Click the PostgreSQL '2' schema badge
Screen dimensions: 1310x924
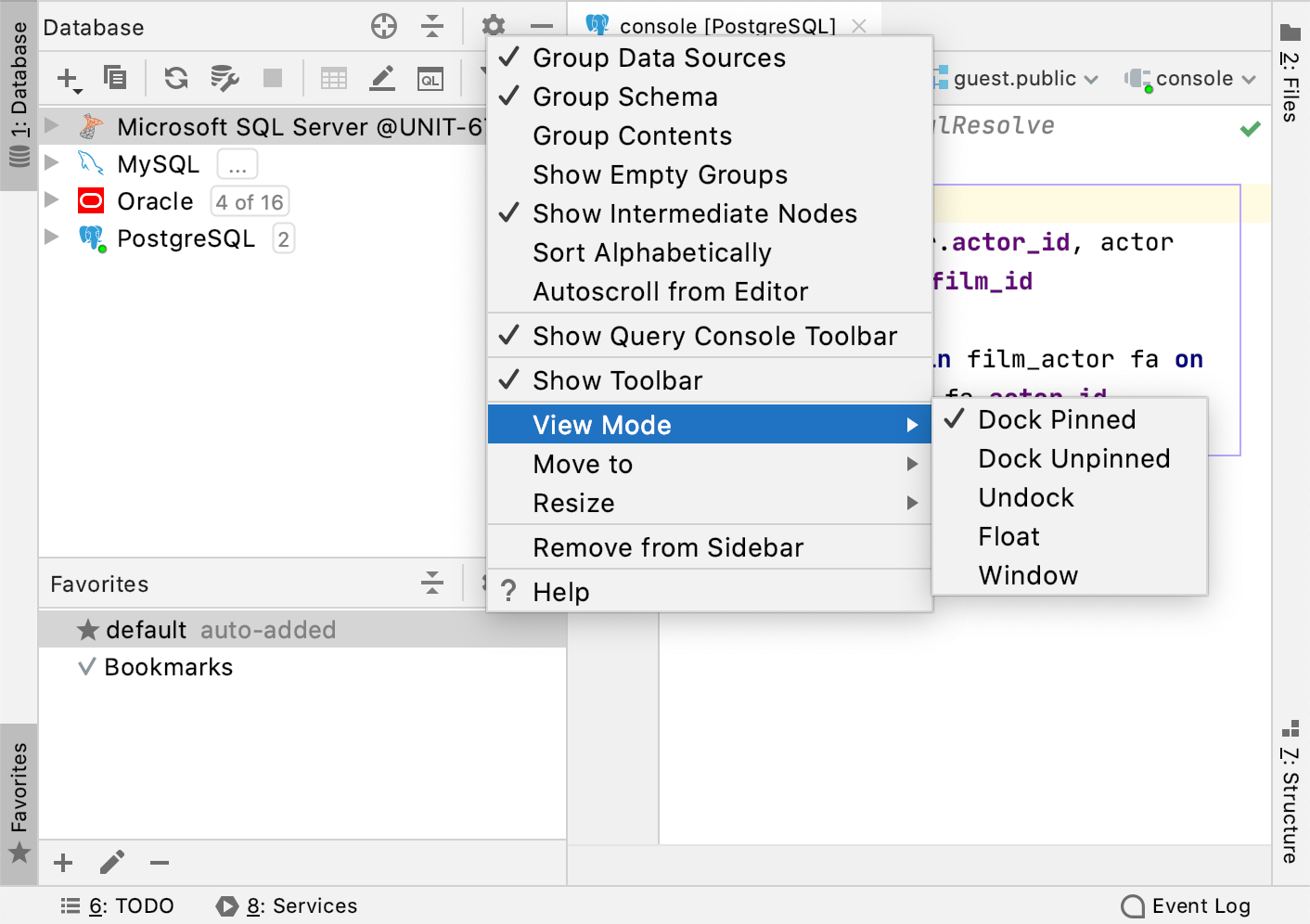(x=284, y=238)
